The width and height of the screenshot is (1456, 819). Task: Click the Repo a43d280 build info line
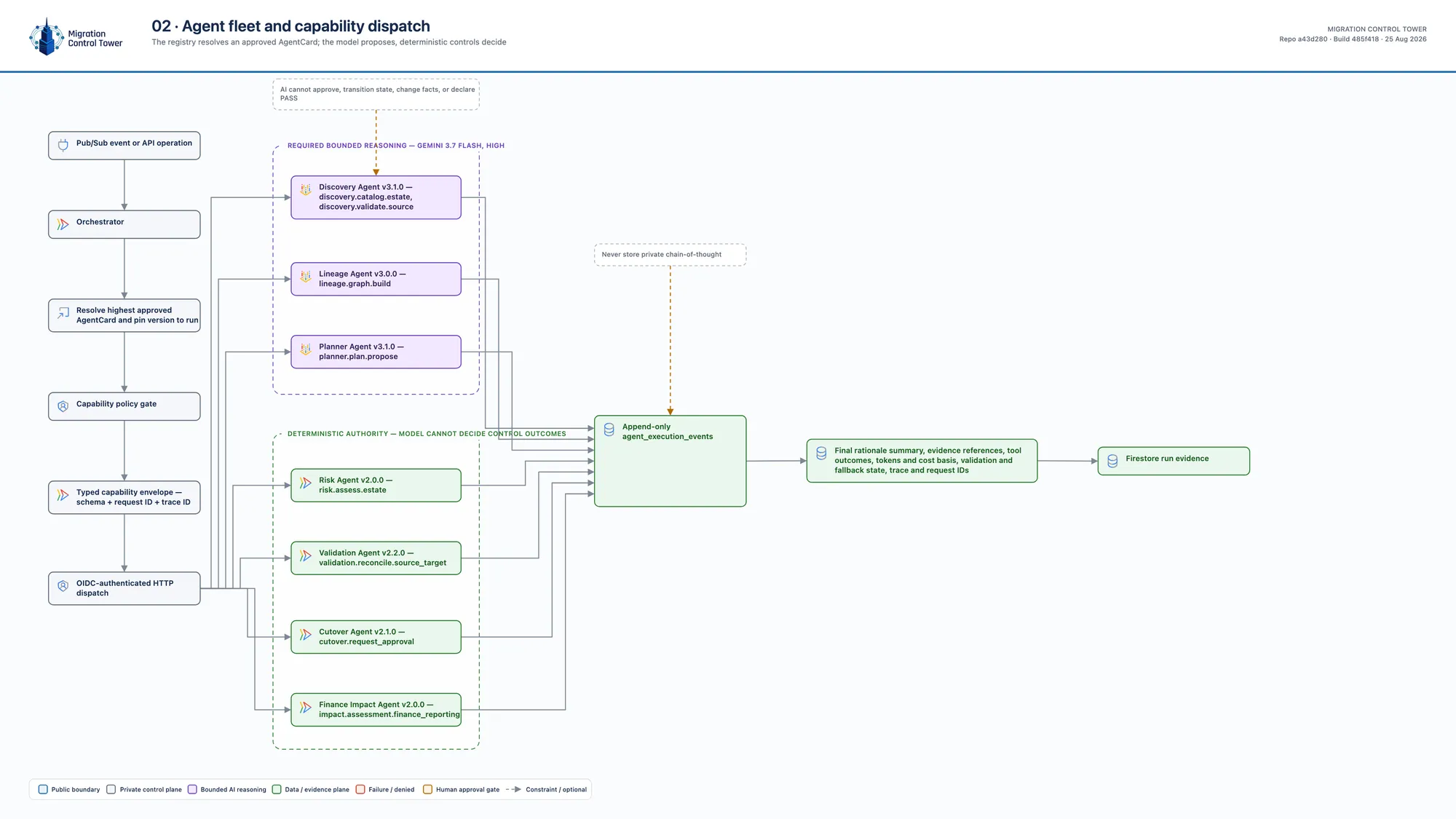pos(1353,39)
